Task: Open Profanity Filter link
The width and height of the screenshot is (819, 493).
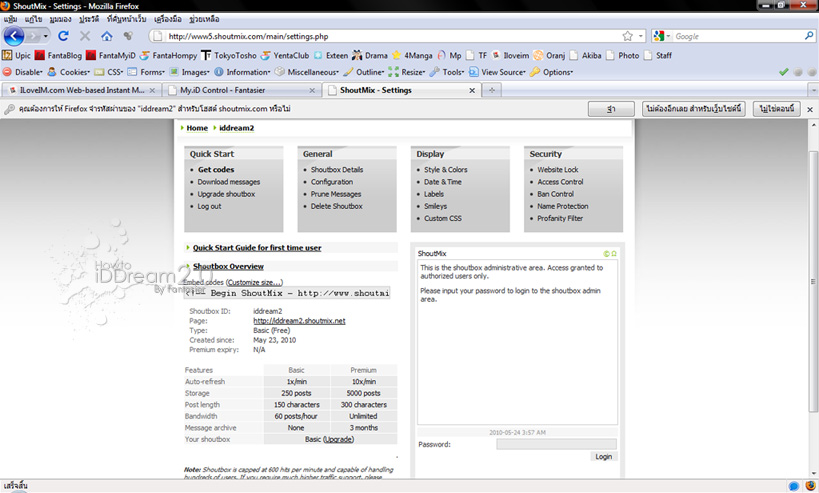Action: (x=560, y=218)
